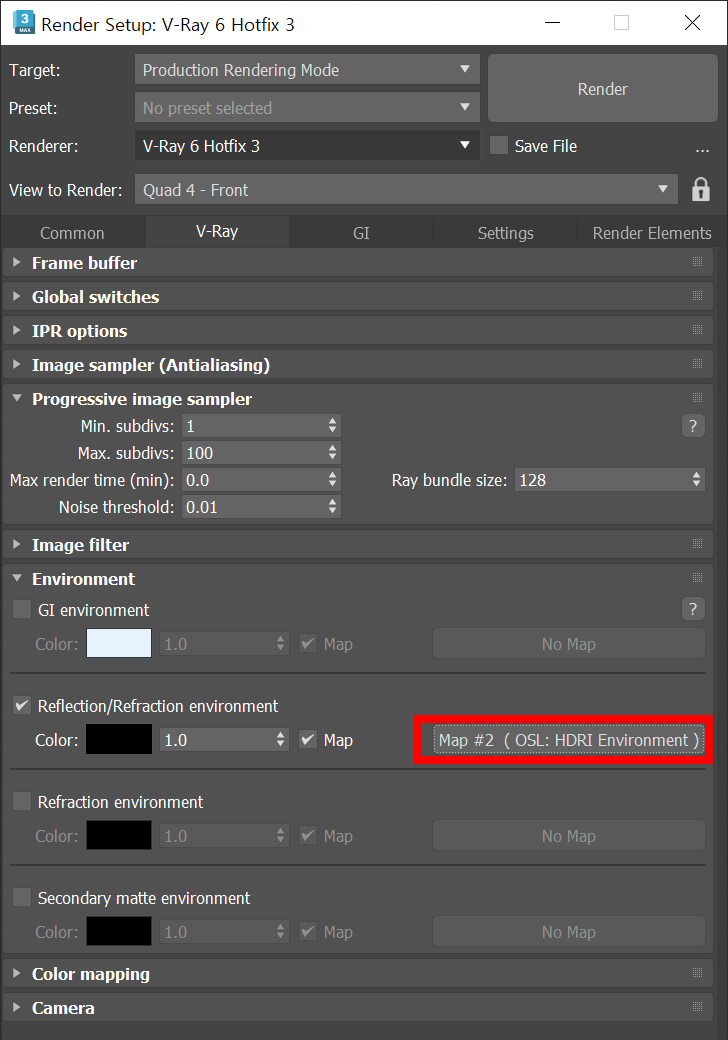The image size is (728, 1040).
Task: Enable Refraction environment checkbox
Action: tap(22, 801)
